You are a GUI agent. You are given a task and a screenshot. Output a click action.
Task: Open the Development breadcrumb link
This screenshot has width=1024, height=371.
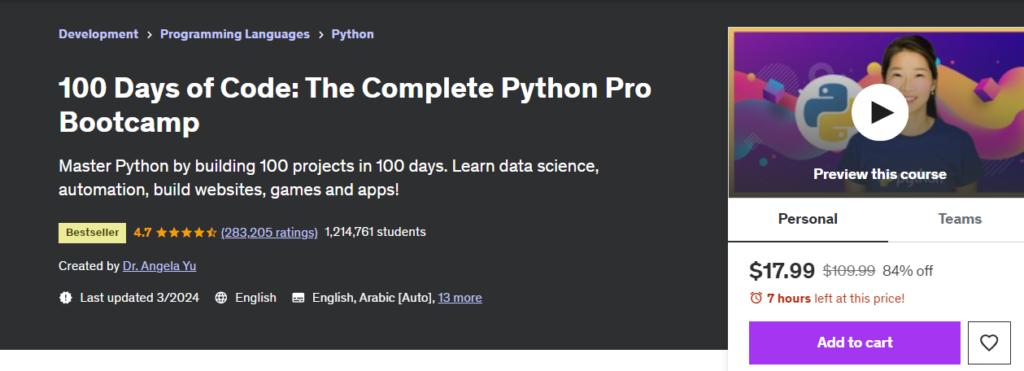pyautogui.click(x=99, y=34)
